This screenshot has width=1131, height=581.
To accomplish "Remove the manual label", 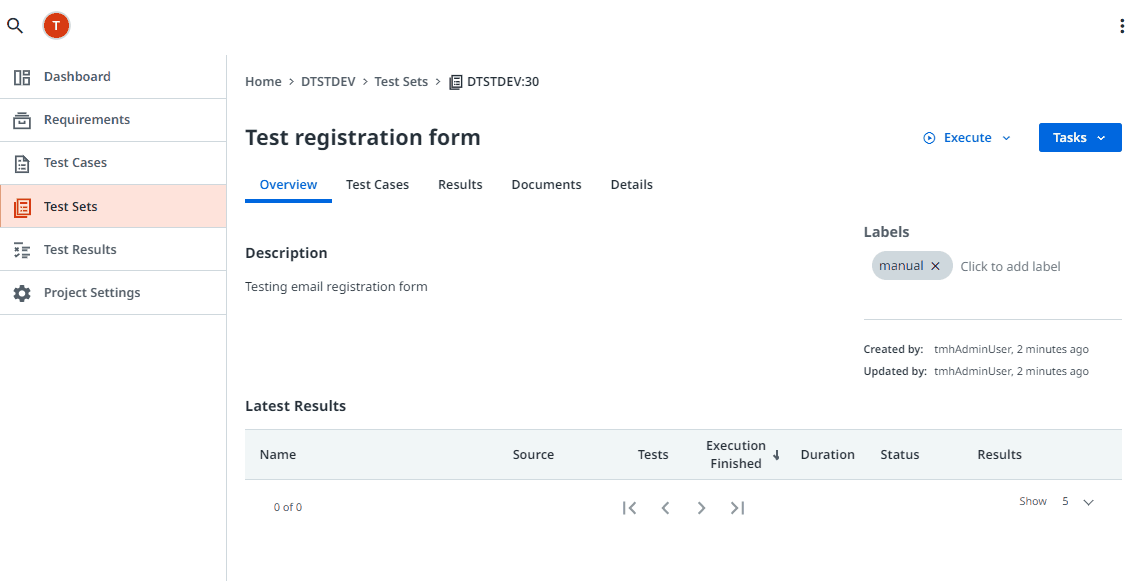I will 935,266.
